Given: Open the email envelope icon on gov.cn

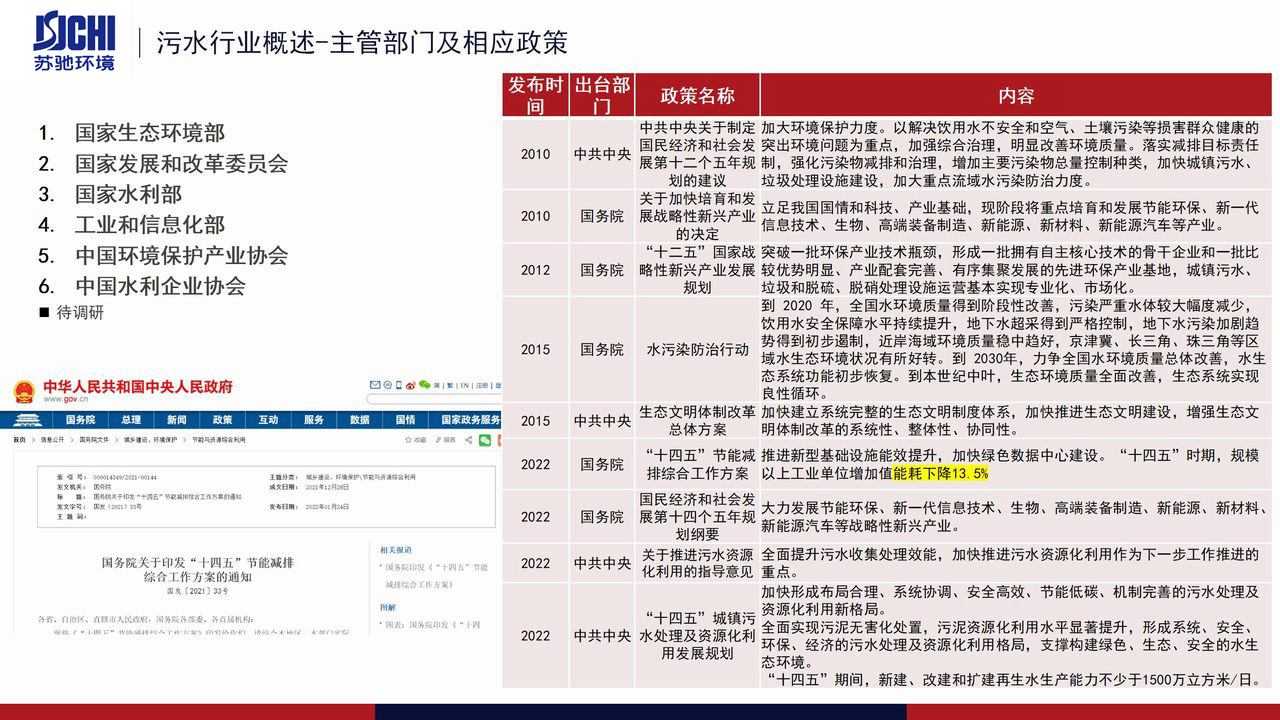Looking at the screenshot, I should 375,385.
